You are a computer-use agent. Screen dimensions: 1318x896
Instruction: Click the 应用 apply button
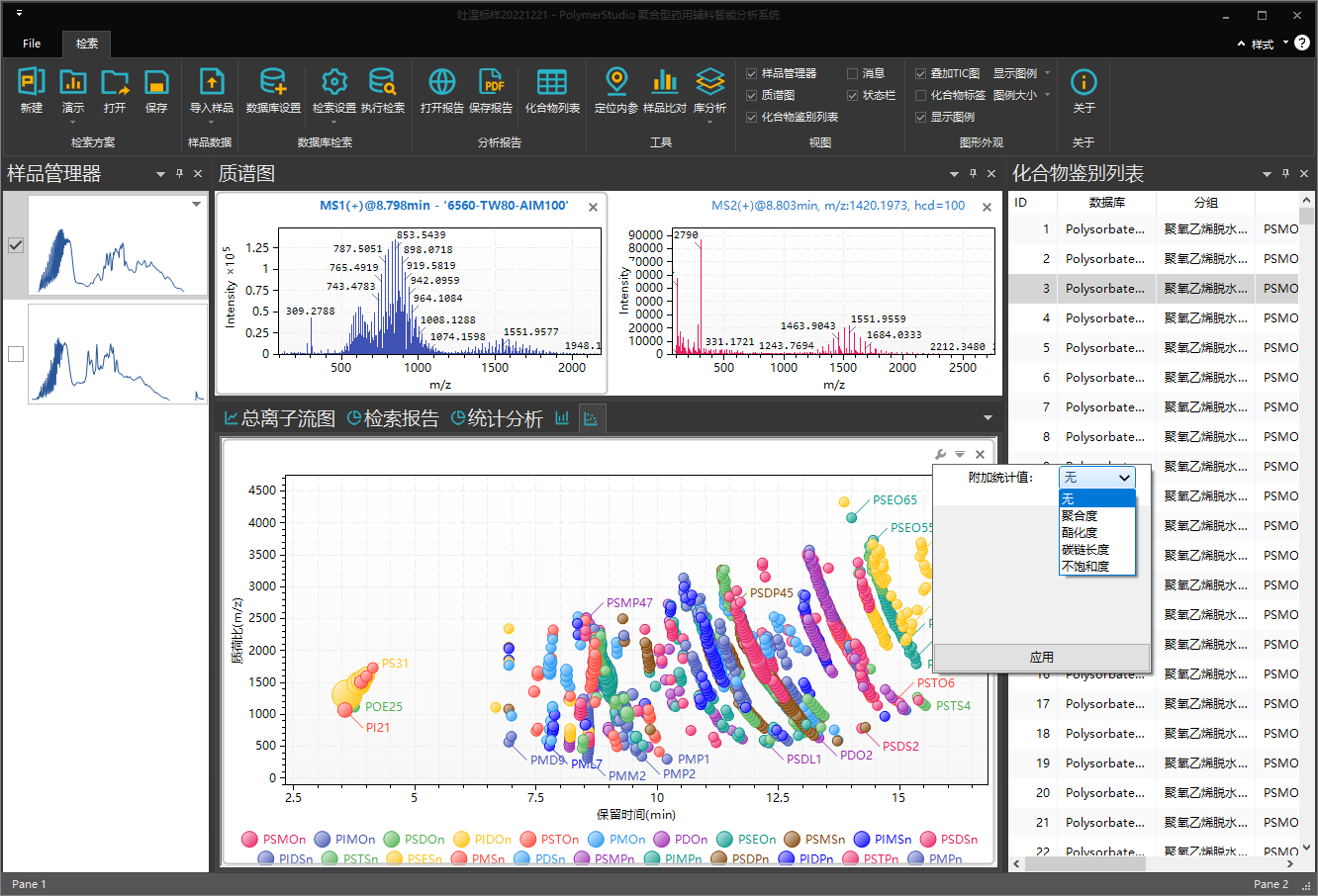coord(1041,657)
